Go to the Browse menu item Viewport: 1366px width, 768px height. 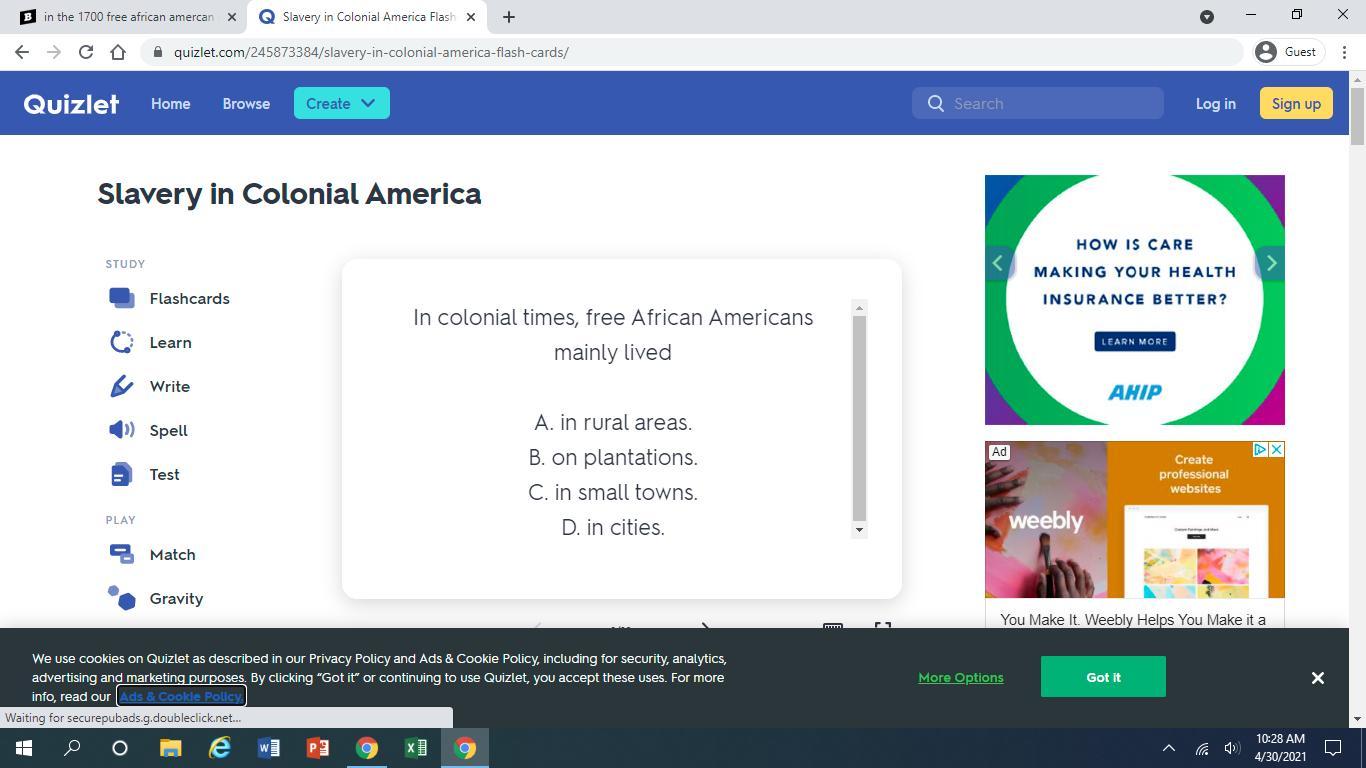pyautogui.click(x=246, y=104)
